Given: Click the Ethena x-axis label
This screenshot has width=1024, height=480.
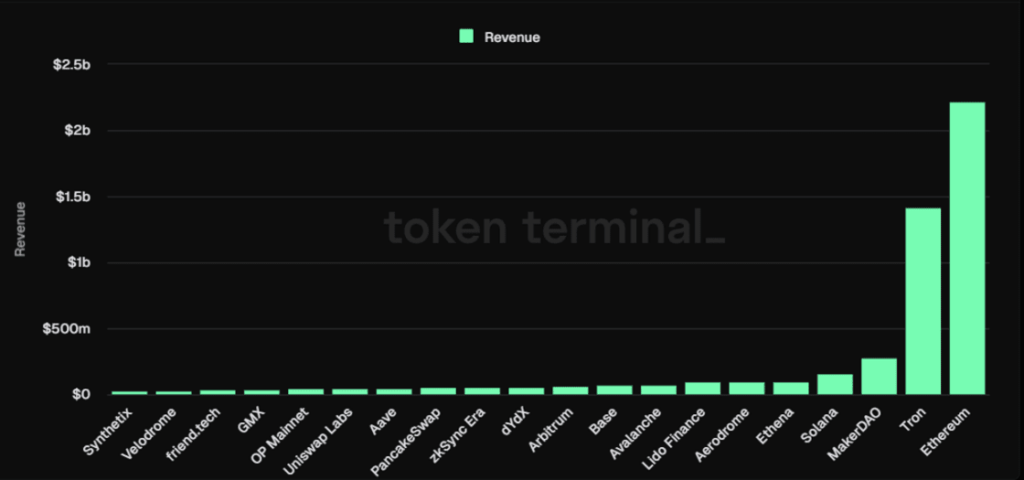Looking at the screenshot, I should (x=775, y=424).
